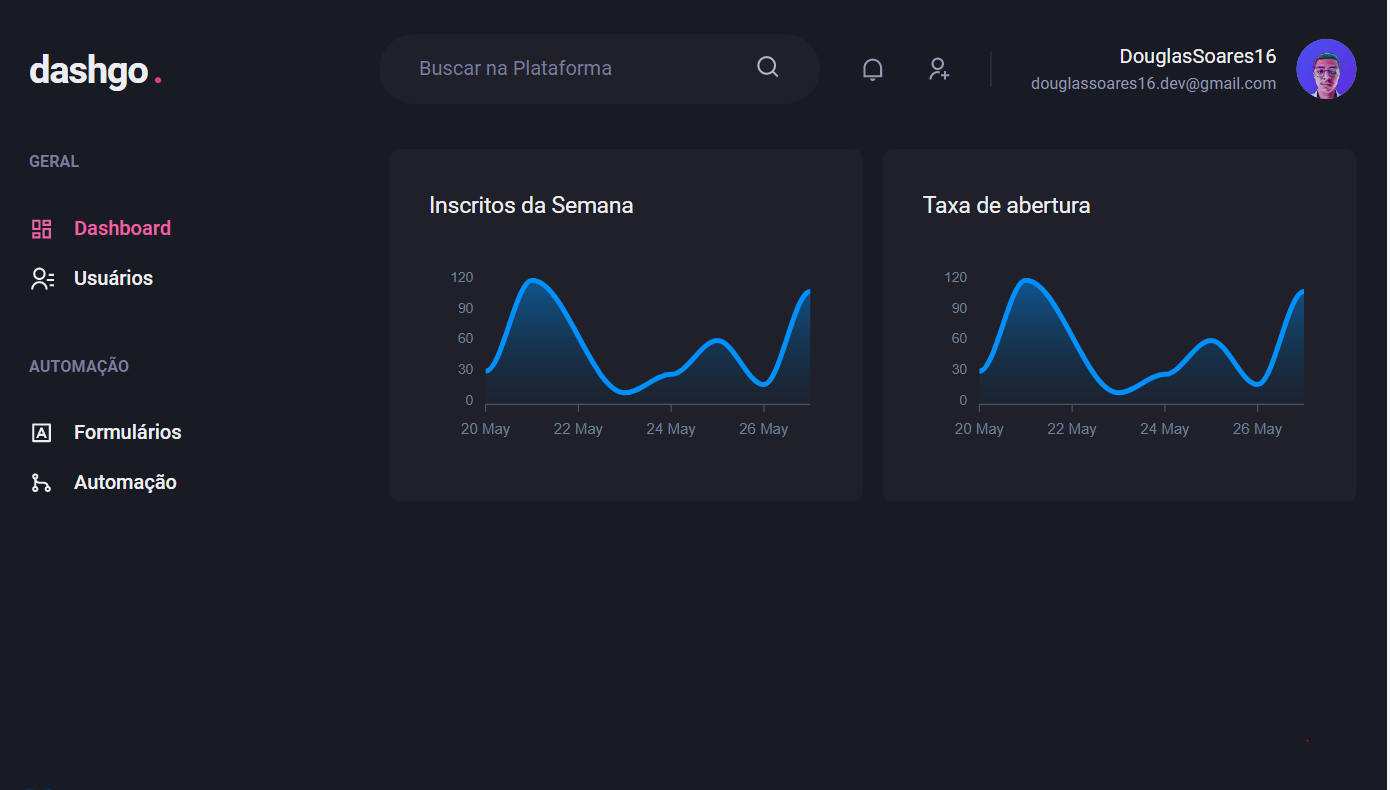Click the douglassoares16.dev@gmail.com email text
This screenshot has height=790, width=1390.
click(1153, 84)
